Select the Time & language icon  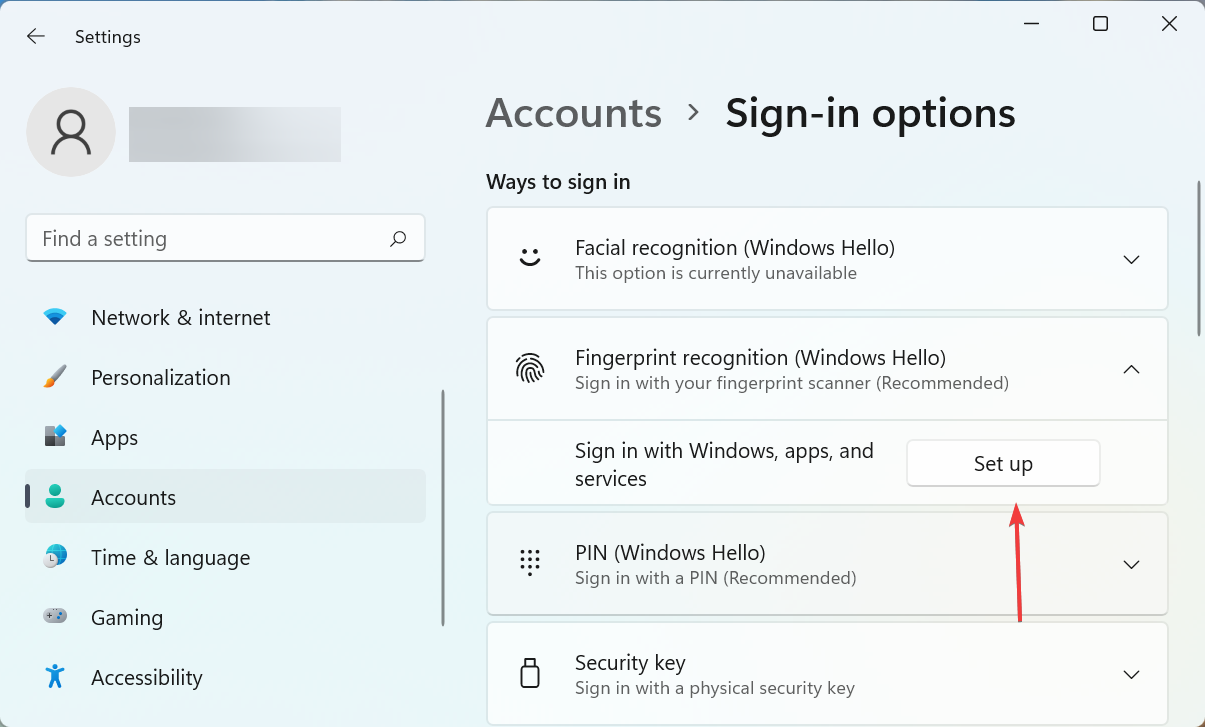(57, 557)
